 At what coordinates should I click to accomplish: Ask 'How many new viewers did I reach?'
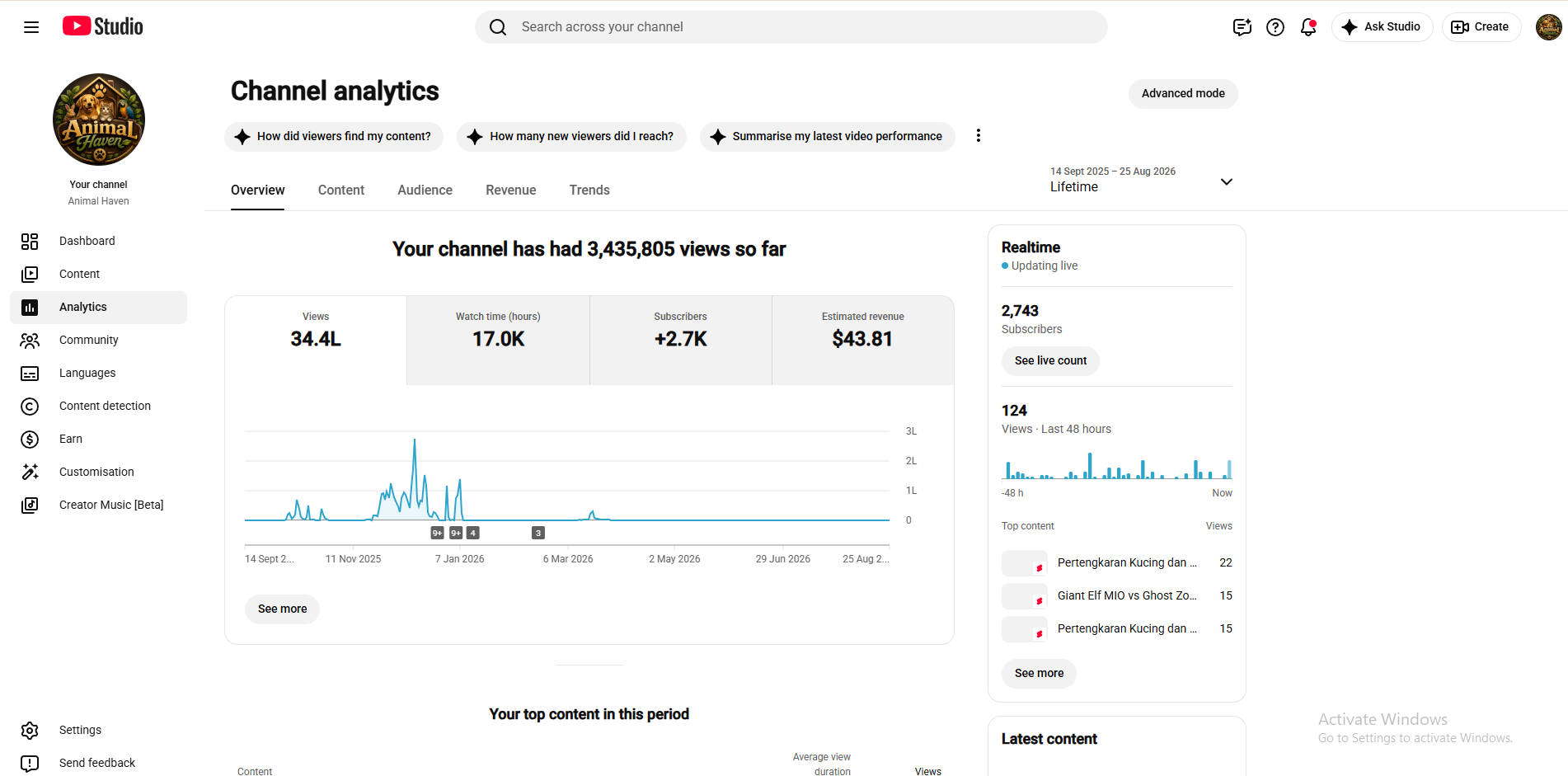coord(571,137)
